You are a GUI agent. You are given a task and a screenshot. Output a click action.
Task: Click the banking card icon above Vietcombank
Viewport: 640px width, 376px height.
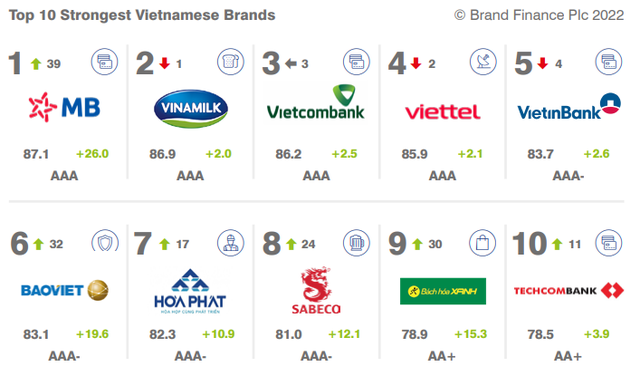tap(357, 62)
